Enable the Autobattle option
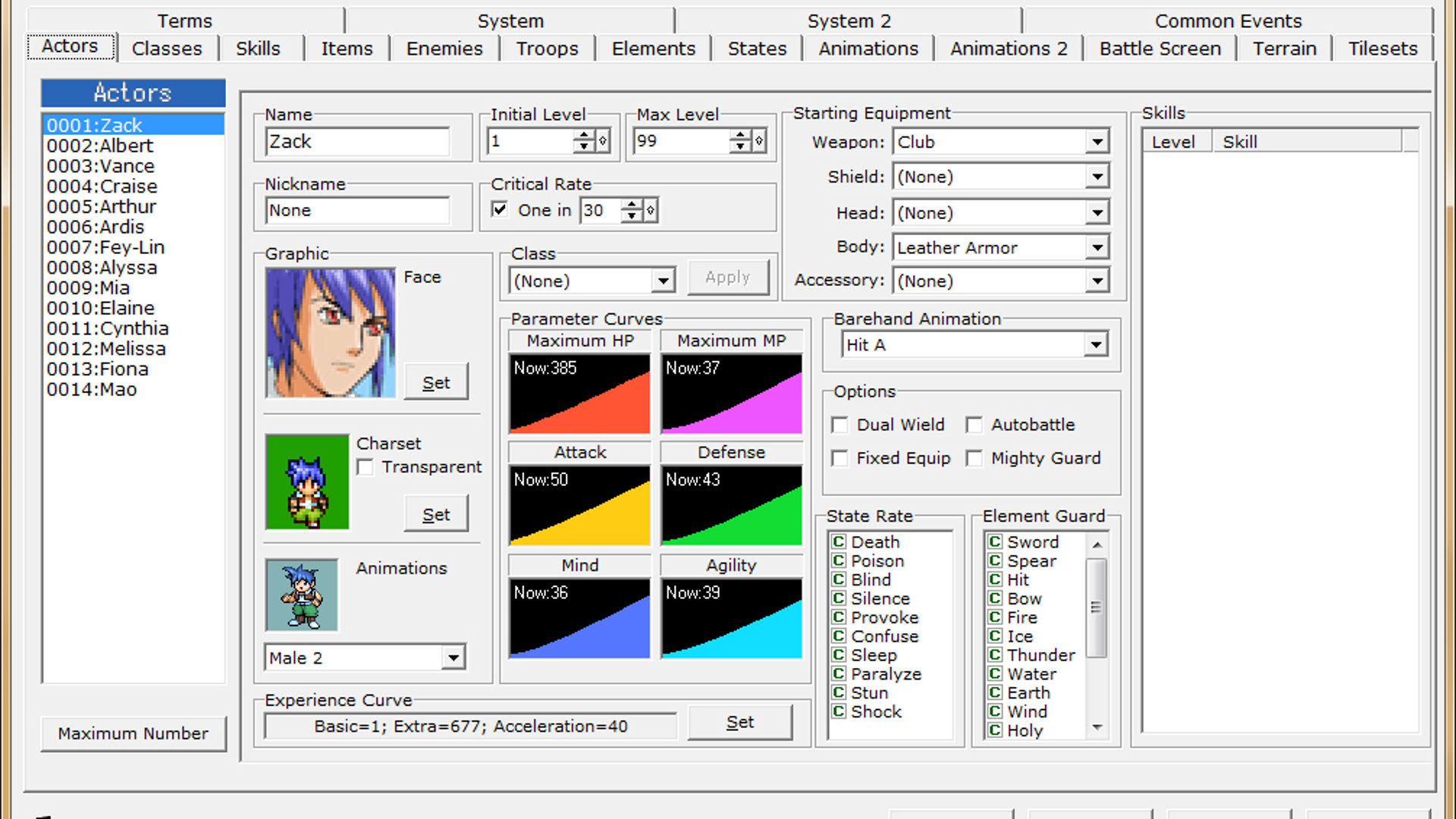Screen dimensions: 1456x819 pyautogui.click(x=974, y=425)
